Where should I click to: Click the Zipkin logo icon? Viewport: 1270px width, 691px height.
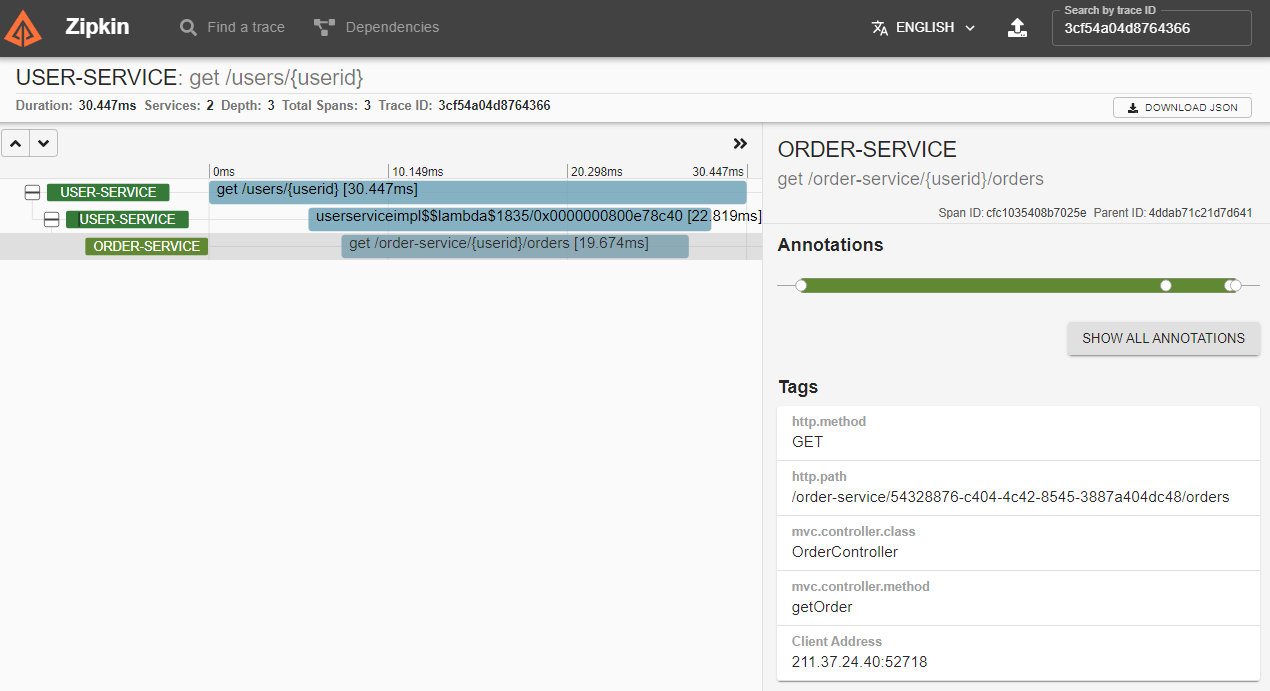(23, 28)
